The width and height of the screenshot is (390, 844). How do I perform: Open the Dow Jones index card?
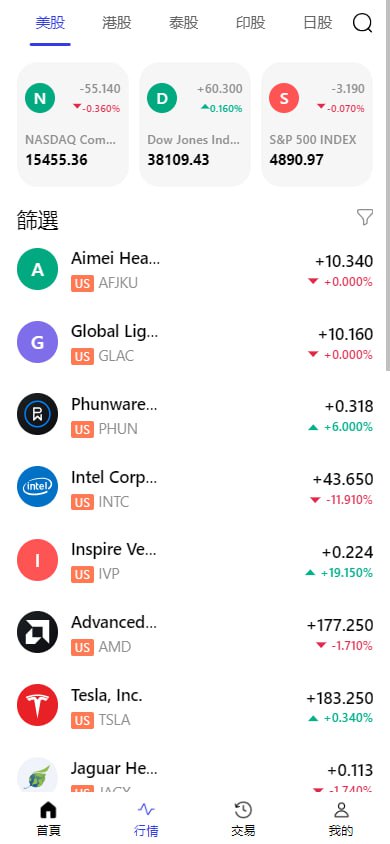point(195,124)
